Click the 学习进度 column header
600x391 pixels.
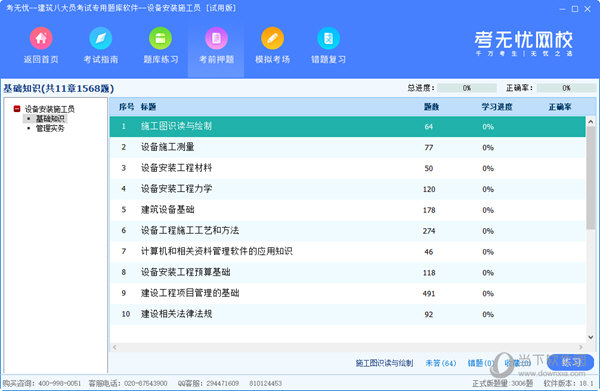coord(497,107)
